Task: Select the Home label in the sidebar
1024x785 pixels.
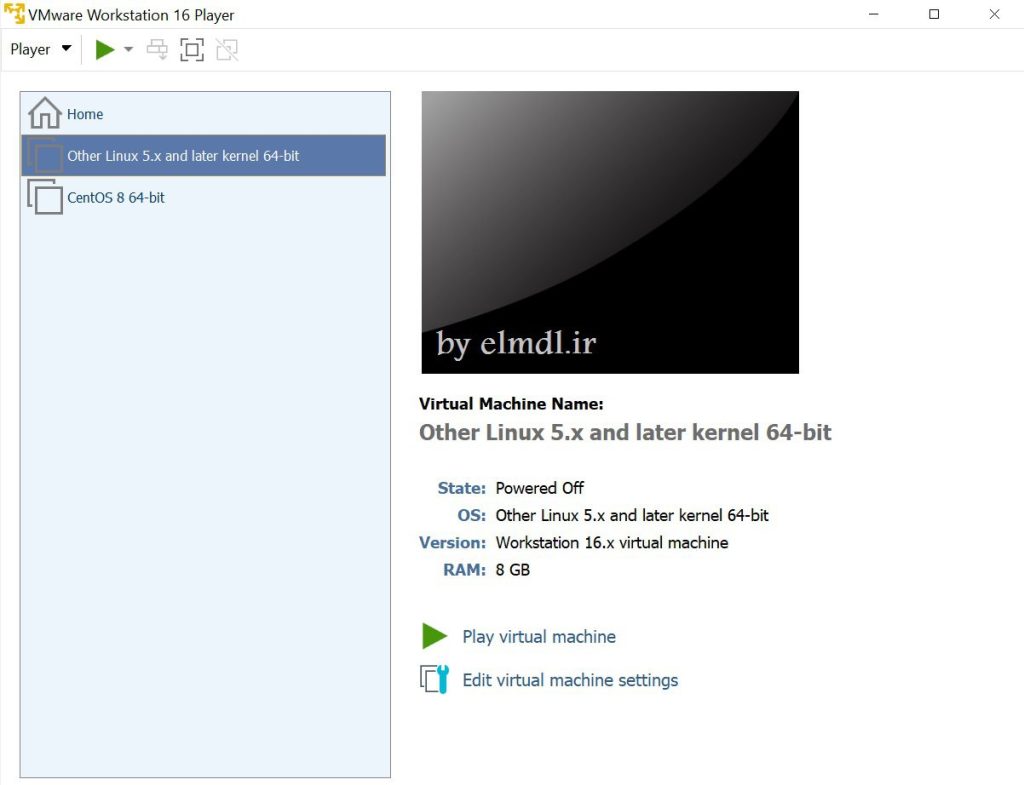Action: click(x=85, y=114)
